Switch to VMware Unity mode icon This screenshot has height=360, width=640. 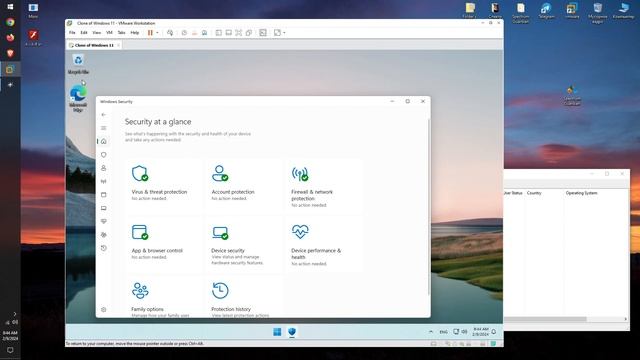(x=249, y=33)
